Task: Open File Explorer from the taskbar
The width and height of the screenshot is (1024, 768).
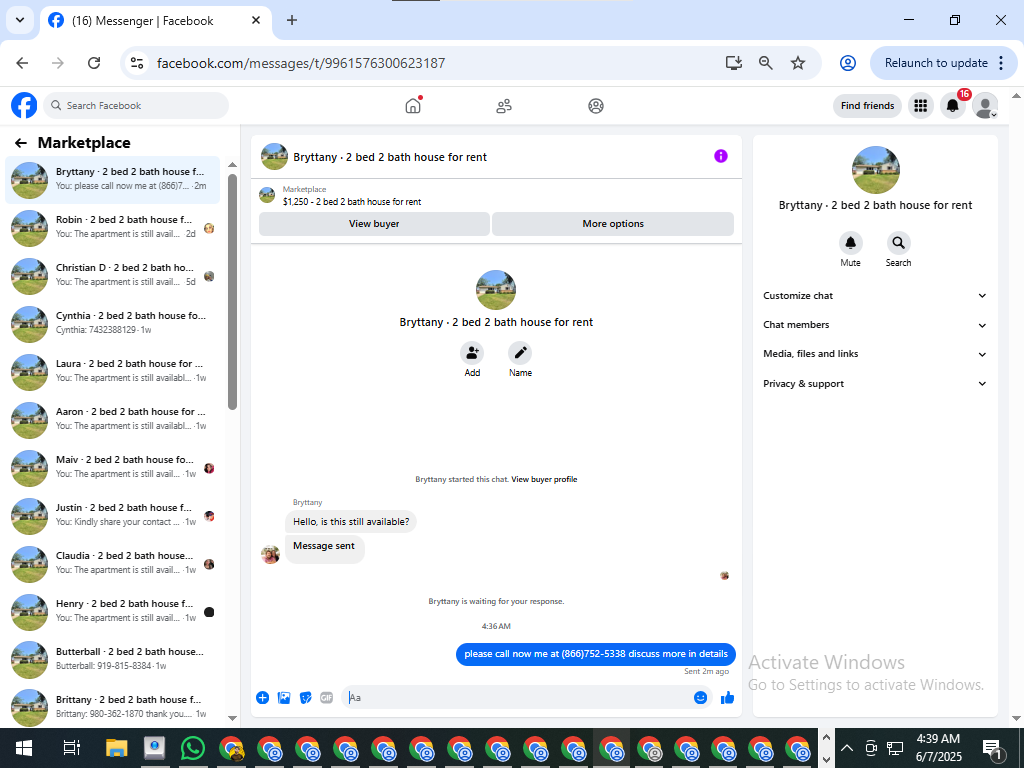Action: pyautogui.click(x=116, y=748)
